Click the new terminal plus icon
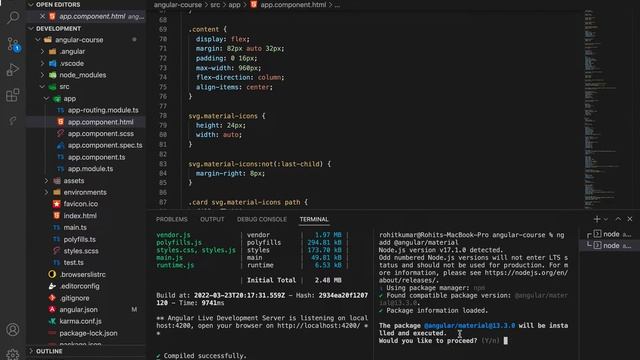 597,219
